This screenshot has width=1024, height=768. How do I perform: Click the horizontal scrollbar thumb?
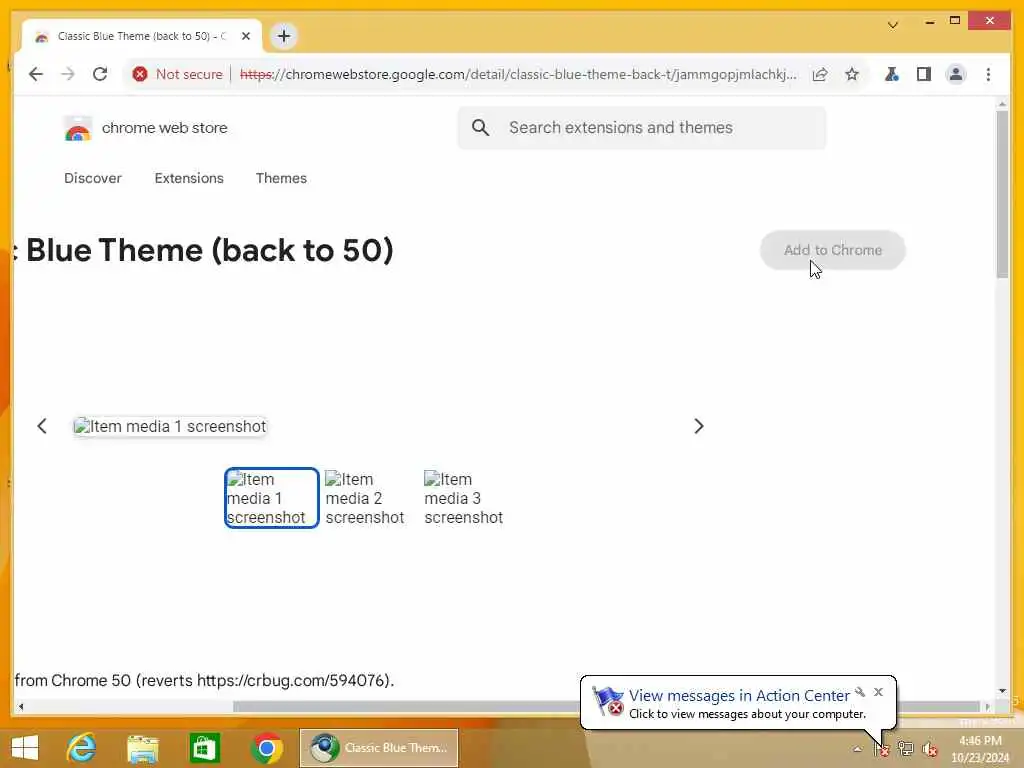coord(606,707)
